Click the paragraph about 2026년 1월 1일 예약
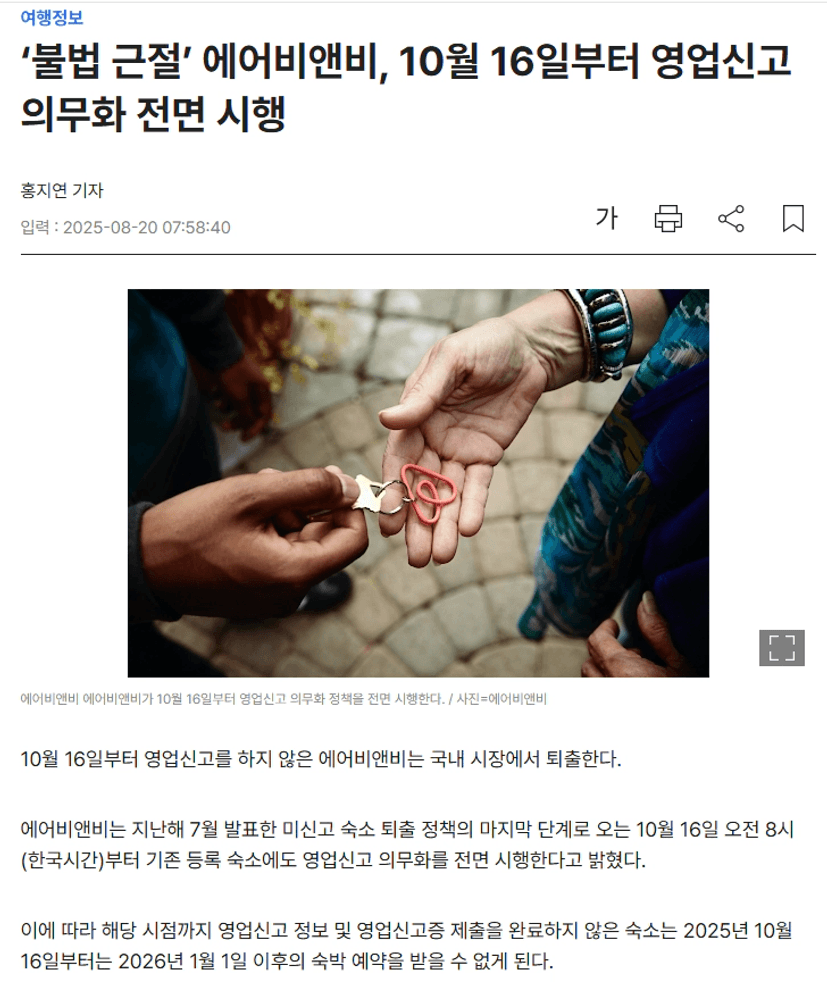The height and width of the screenshot is (993, 827). (x=407, y=946)
